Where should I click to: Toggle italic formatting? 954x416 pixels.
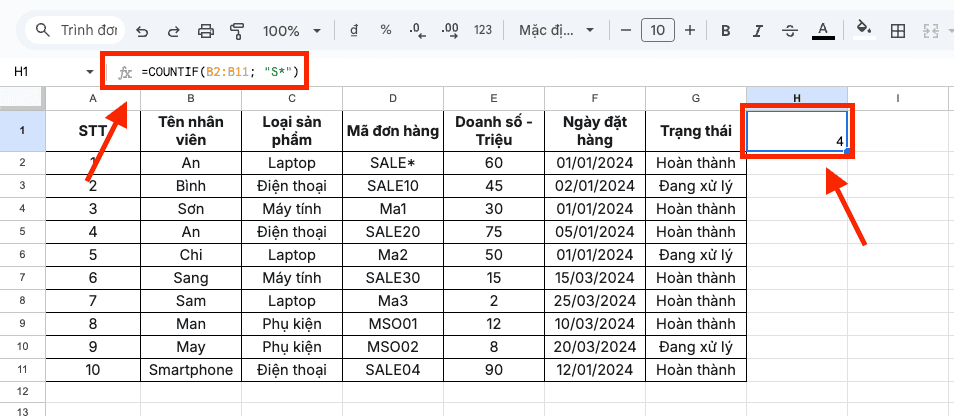pyautogui.click(x=757, y=30)
